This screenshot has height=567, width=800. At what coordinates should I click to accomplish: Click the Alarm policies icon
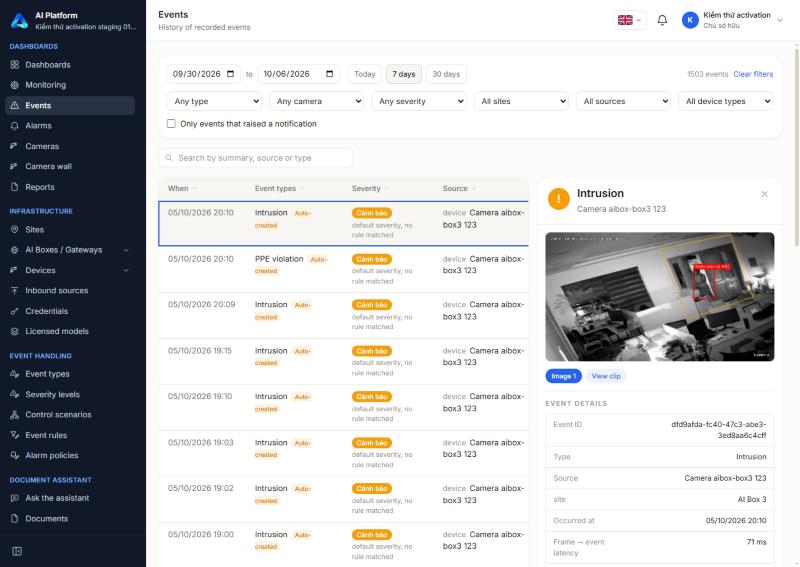point(15,455)
